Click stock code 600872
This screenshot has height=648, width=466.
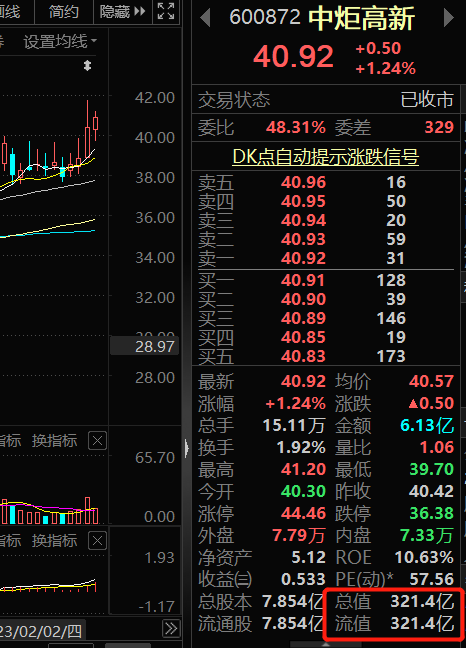[265, 17]
